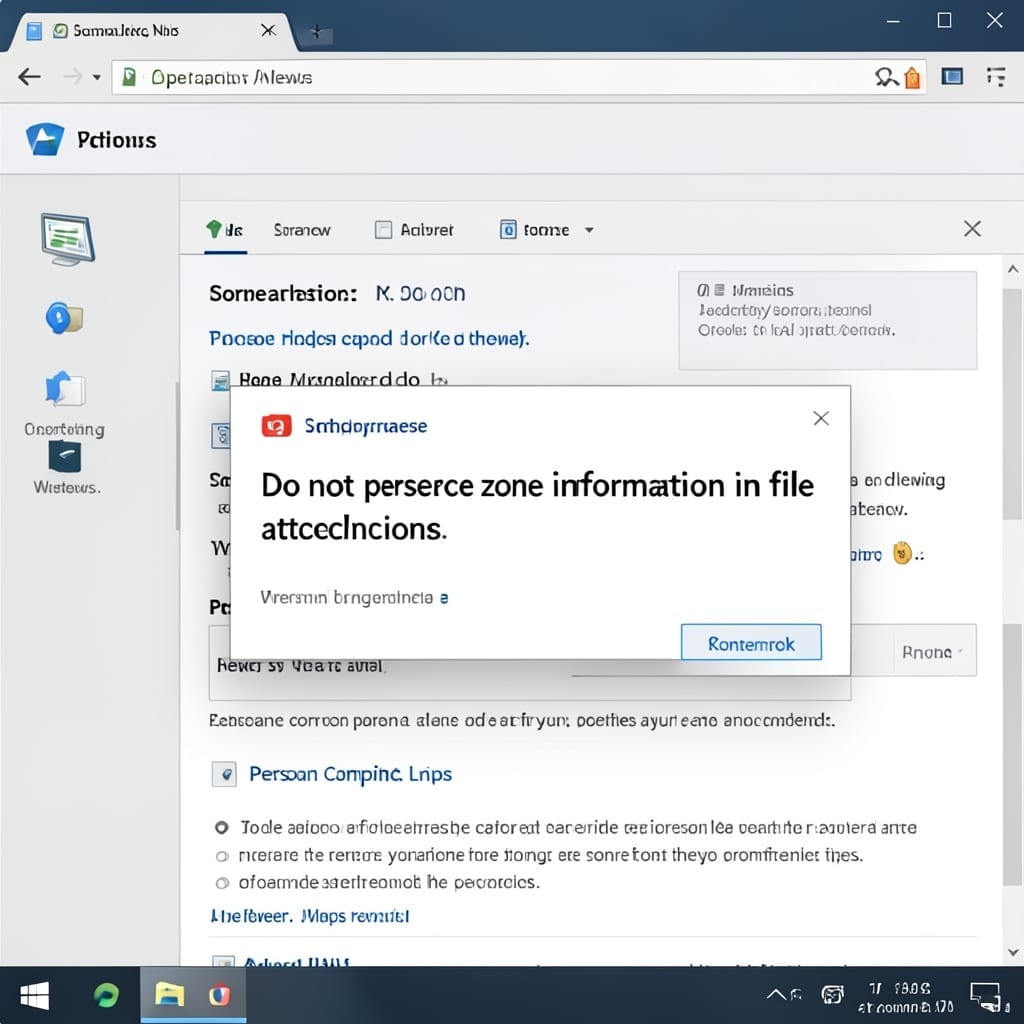This screenshot has width=1024, height=1024.
Task: Click the browser forward arrow
Action: (x=72, y=77)
